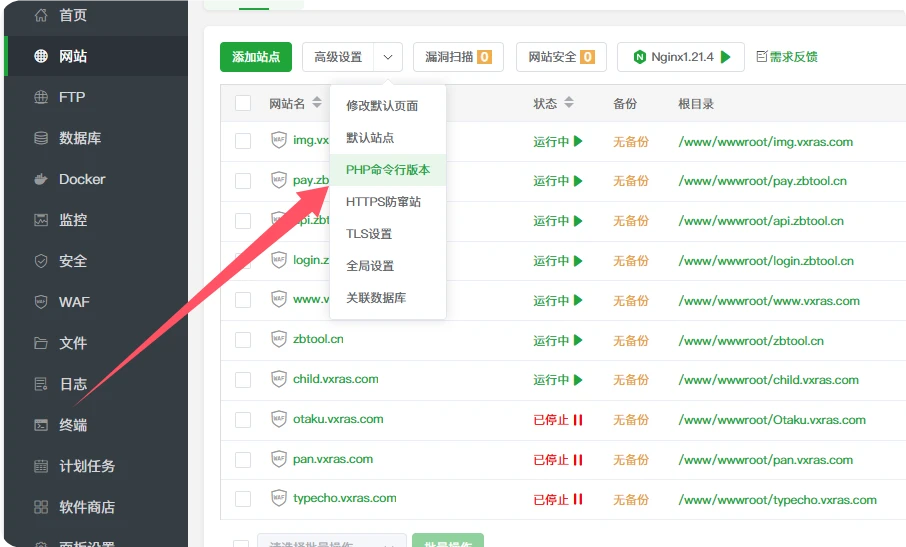Click the 高级设置 button
The image size is (906, 547).
[x=338, y=57]
